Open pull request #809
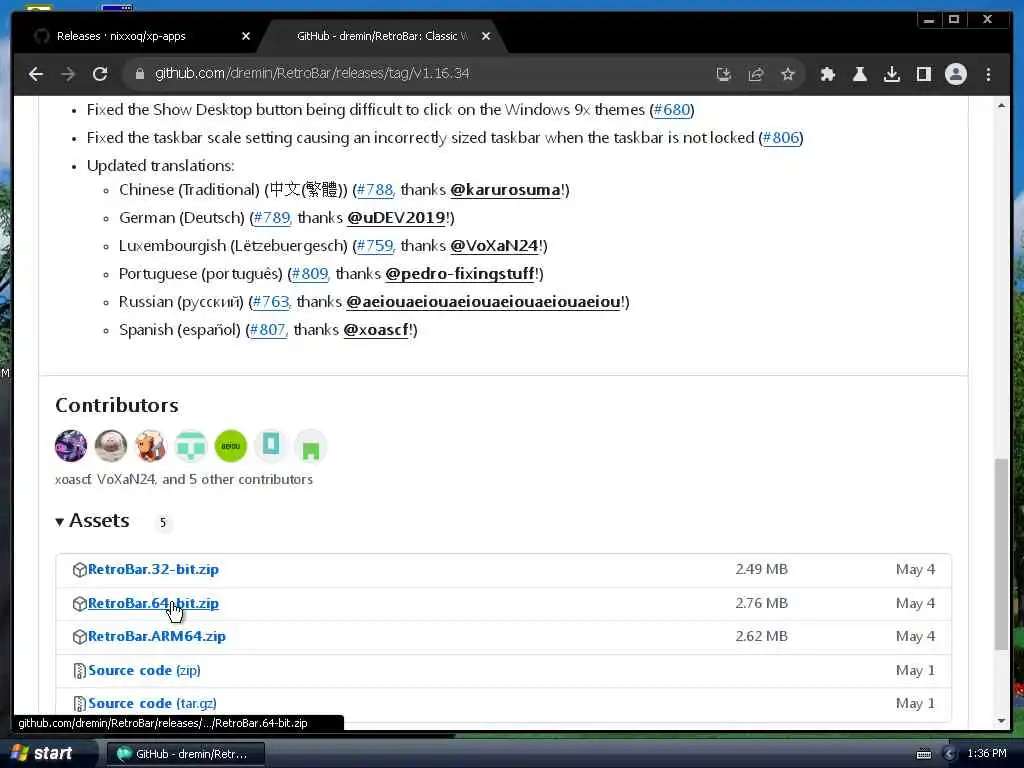Screen dimensions: 1024x768 [x=310, y=274]
